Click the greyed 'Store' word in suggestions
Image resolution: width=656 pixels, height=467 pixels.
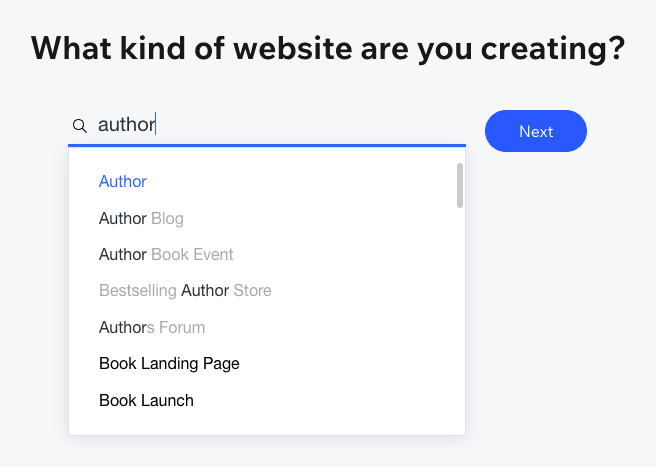pyautogui.click(x=253, y=291)
